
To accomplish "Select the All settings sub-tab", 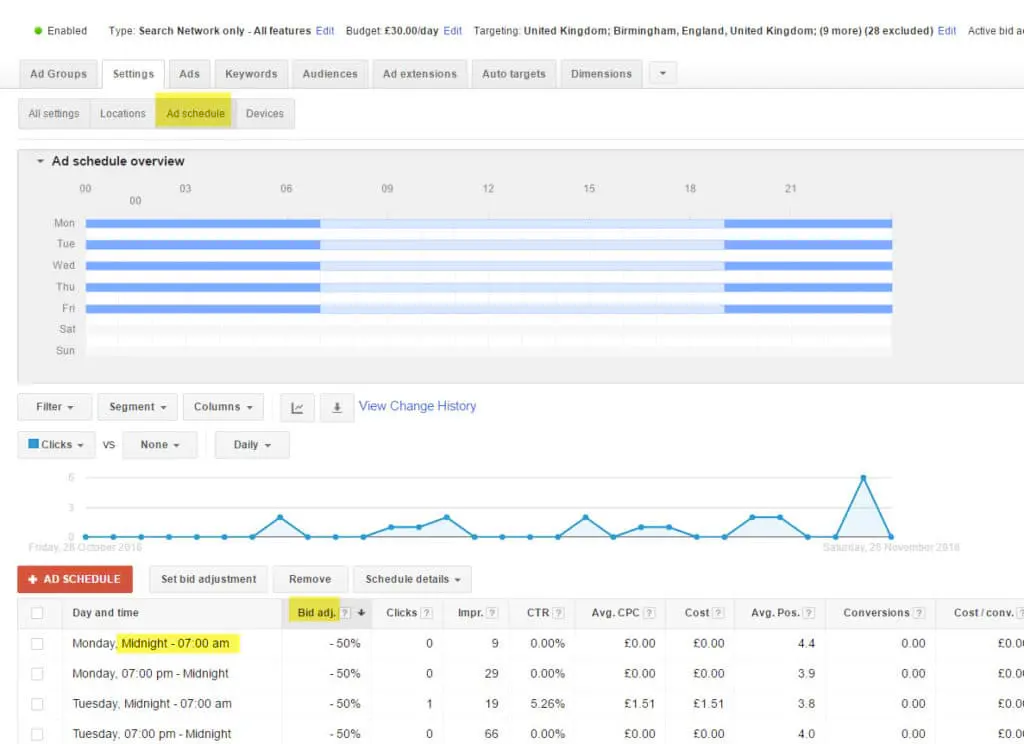I will click(x=54, y=114).
